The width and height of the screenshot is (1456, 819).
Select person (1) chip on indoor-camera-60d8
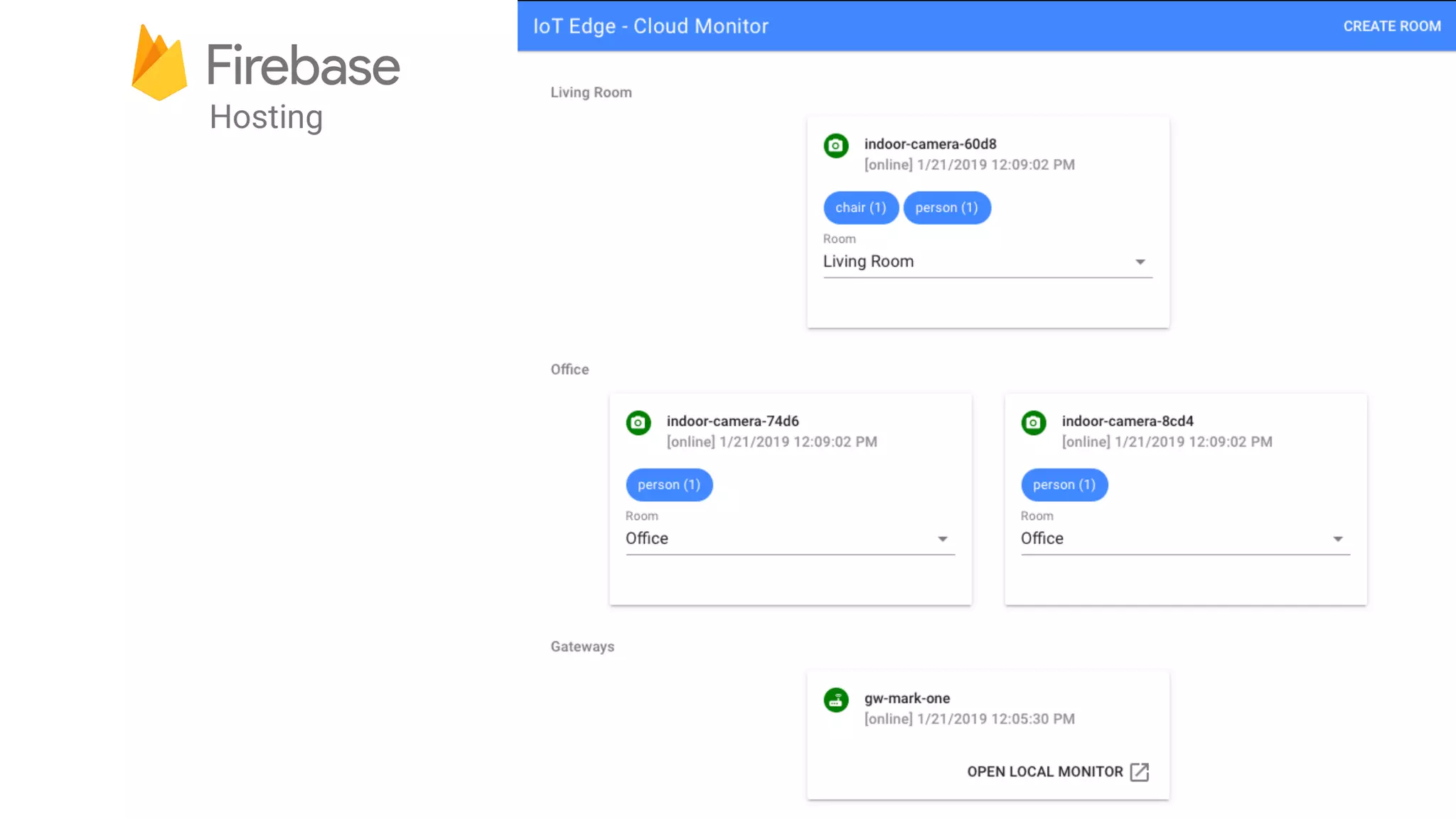946,208
